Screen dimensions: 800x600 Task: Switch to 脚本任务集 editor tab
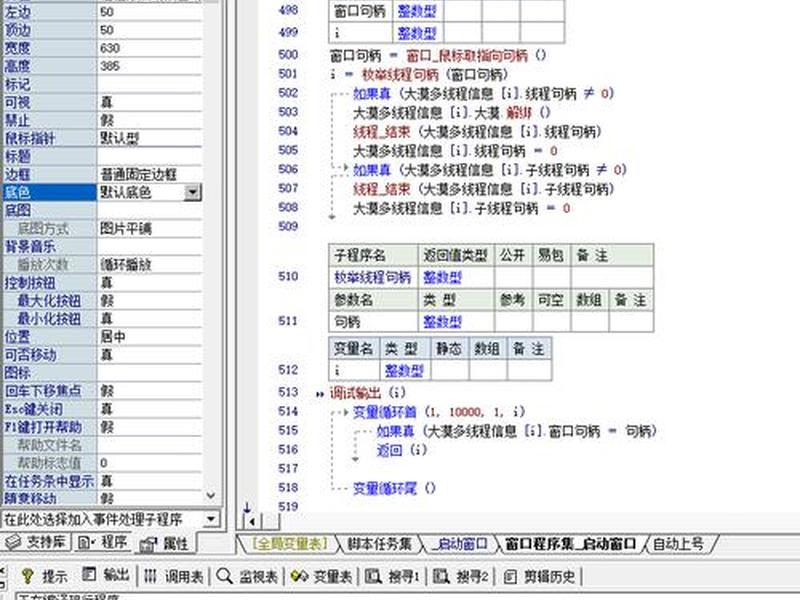[x=379, y=543]
